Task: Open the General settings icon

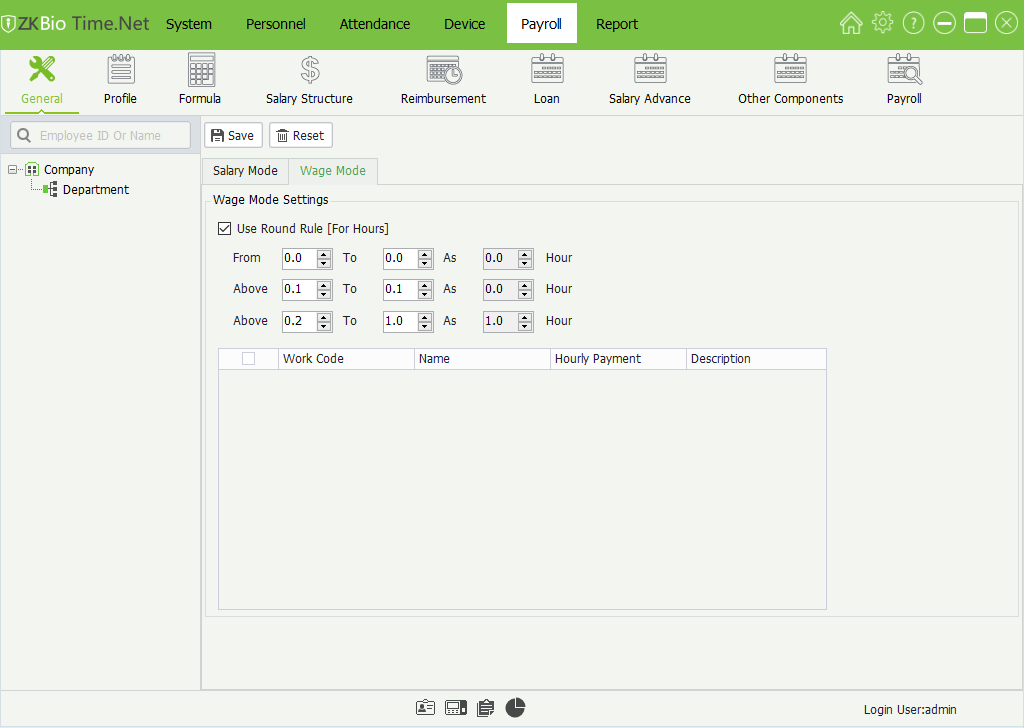Action: (42, 69)
